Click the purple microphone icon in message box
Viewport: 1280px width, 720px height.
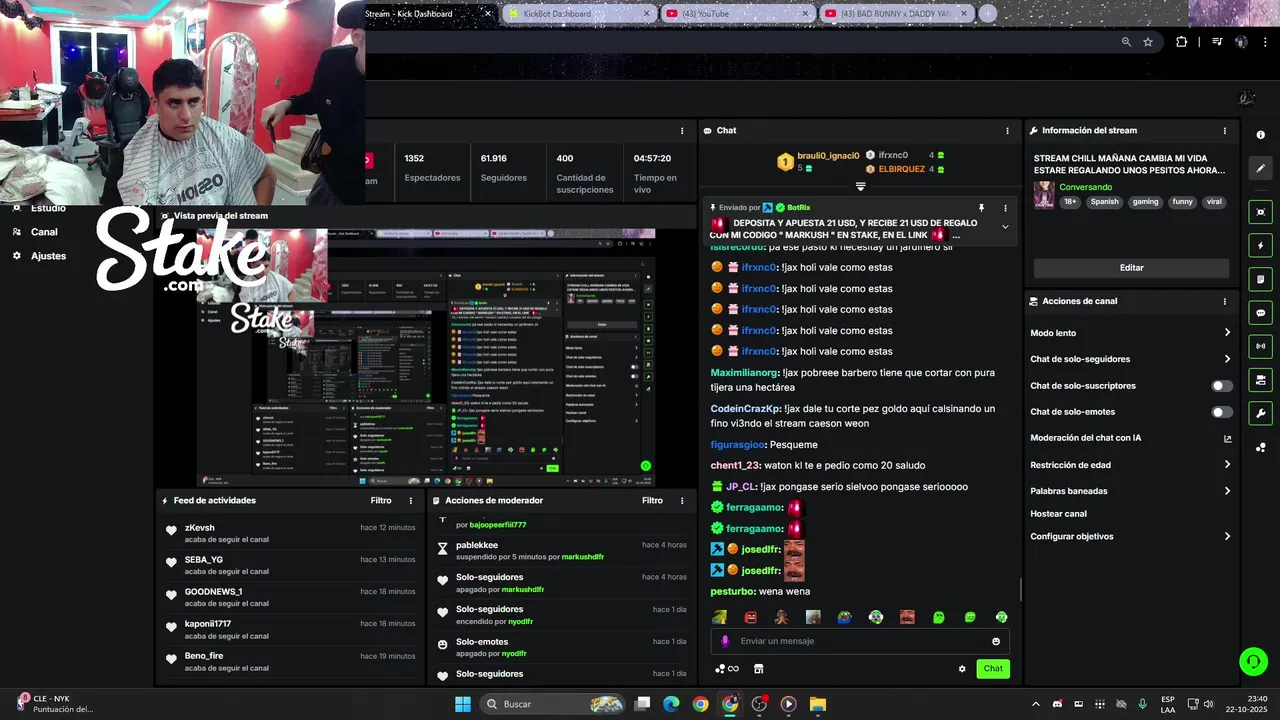point(725,641)
